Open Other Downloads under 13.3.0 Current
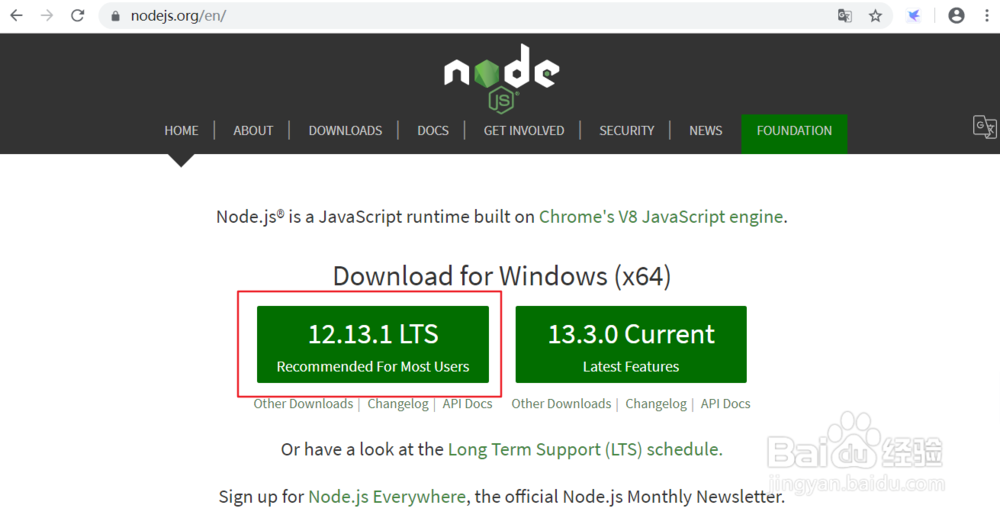This screenshot has height=518, width=1000. pos(561,404)
